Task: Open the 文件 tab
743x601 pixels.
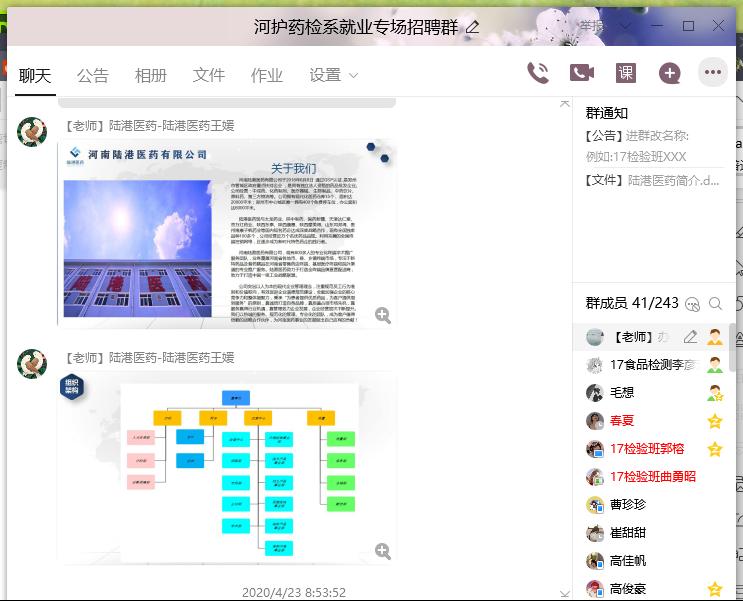Action: coord(209,75)
